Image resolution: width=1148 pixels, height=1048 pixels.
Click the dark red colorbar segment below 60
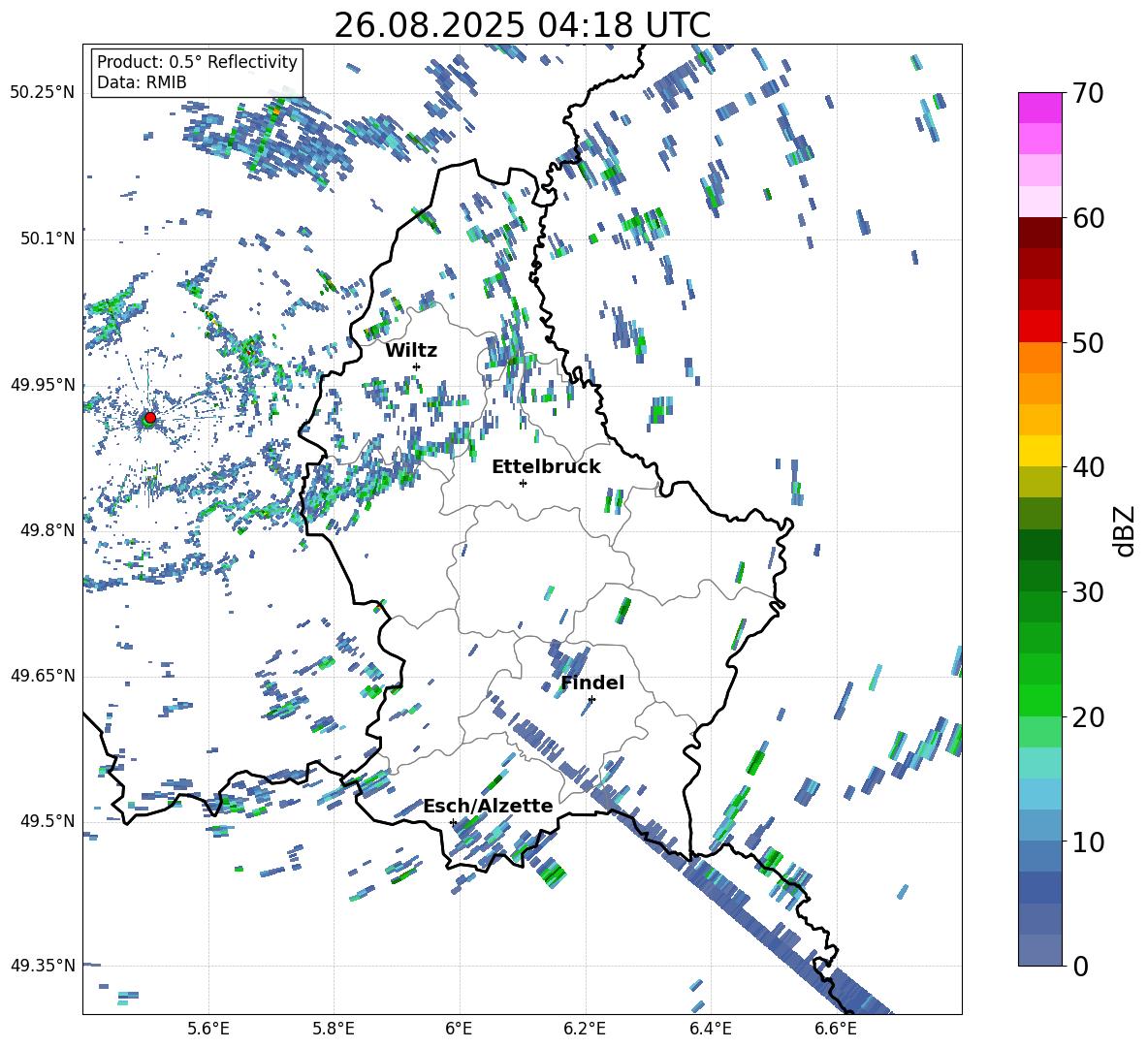coord(1040,233)
